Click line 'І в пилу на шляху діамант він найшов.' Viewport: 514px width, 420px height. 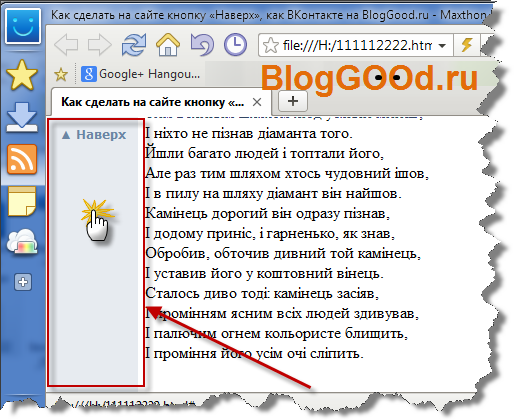click(273, 194)
